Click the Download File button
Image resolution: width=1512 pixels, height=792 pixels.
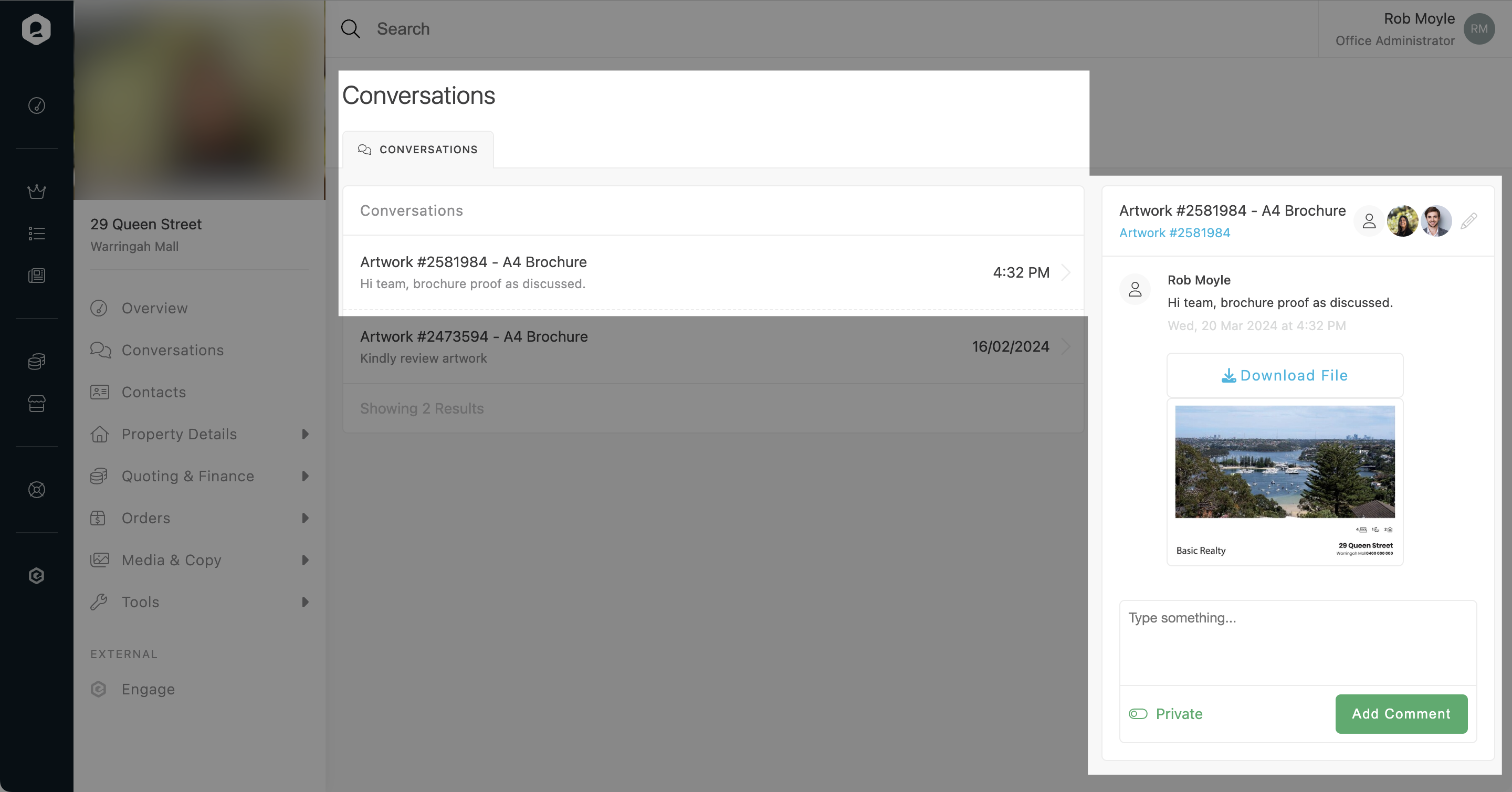[x=1284, y=375]
